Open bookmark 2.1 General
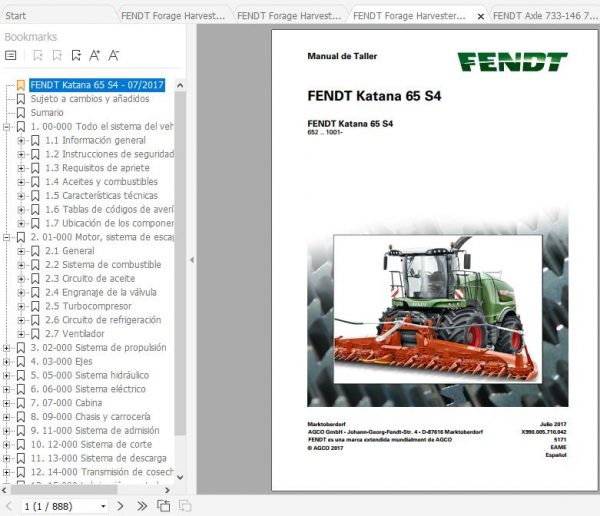 [70, 251]
